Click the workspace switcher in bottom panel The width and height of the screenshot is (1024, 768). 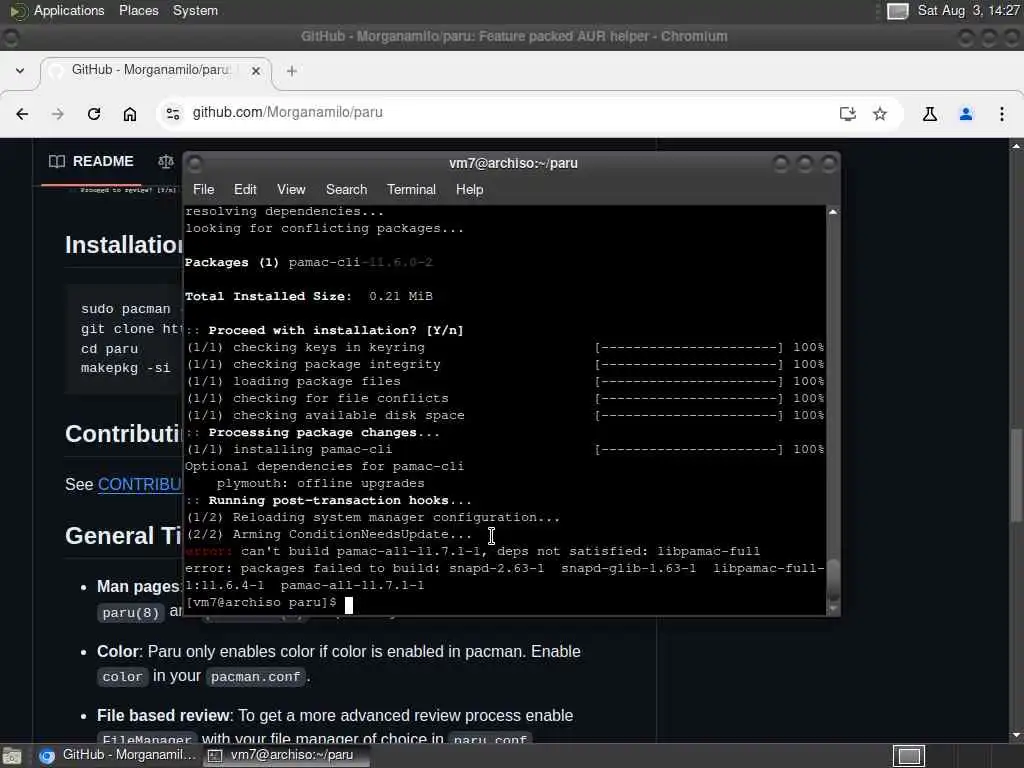(x=909, y=756)
